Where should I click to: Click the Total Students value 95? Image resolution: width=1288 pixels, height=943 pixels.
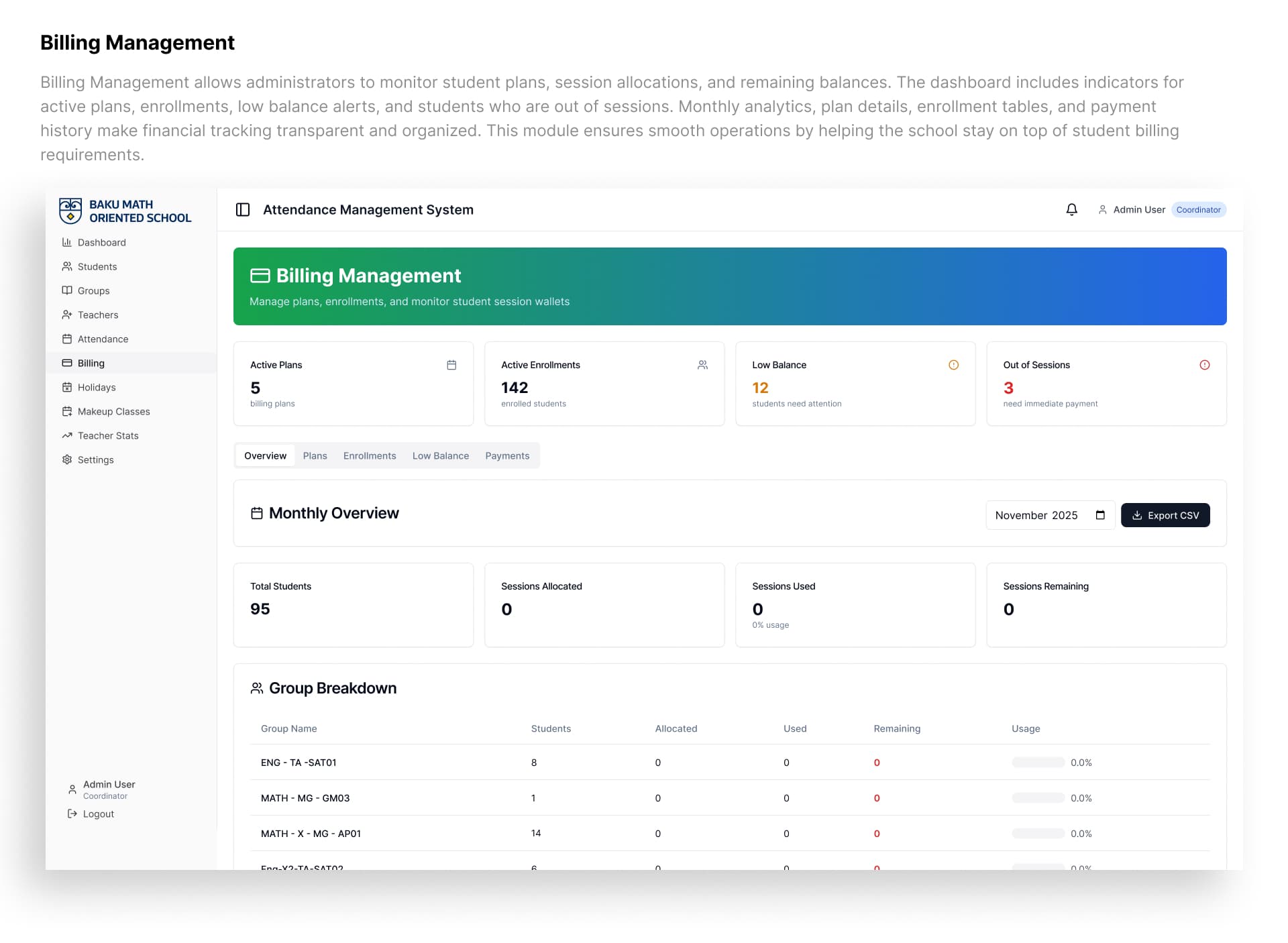pyautogui.click(x=260, y=609)
